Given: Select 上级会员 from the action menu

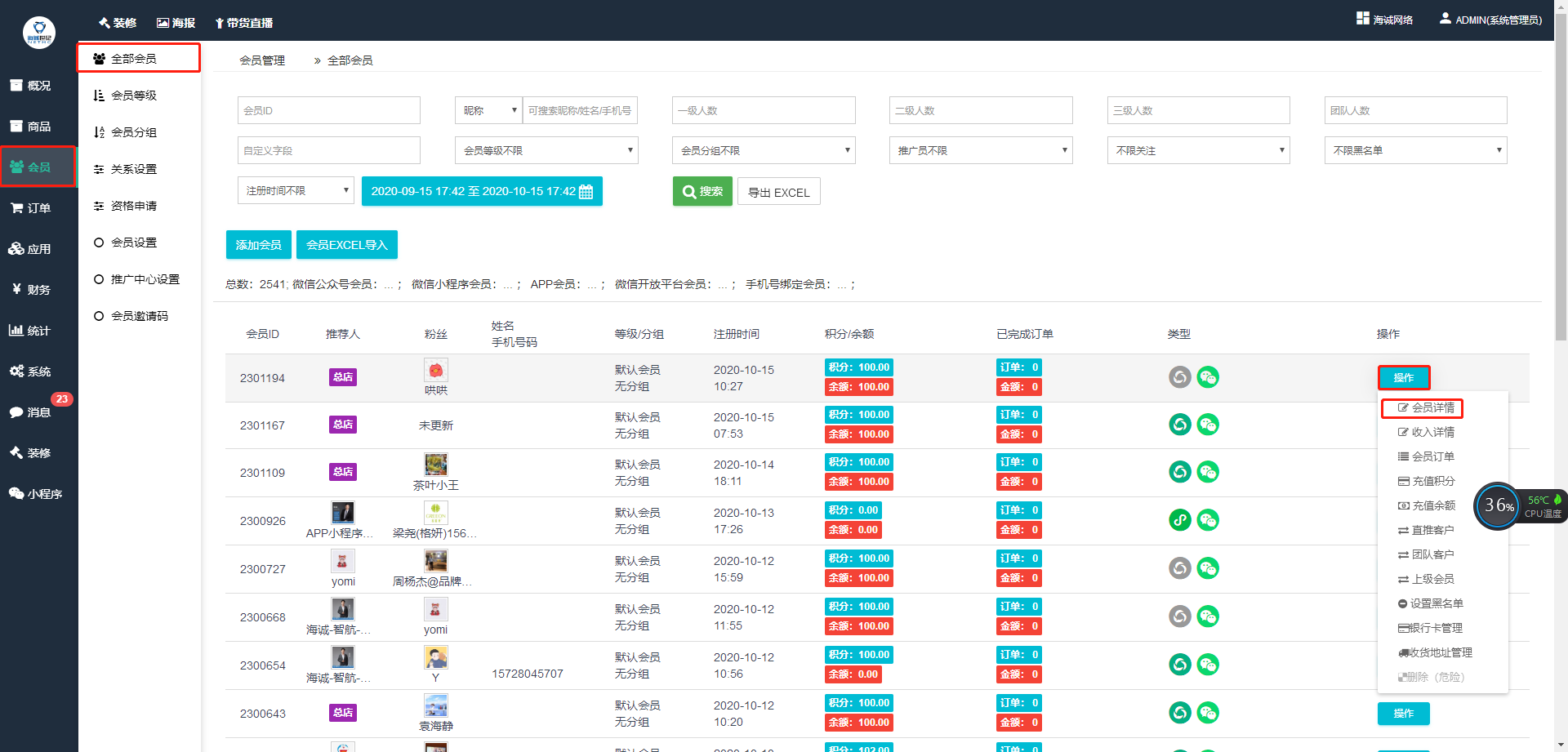Looking at the screenshot, I should 1426,579.
